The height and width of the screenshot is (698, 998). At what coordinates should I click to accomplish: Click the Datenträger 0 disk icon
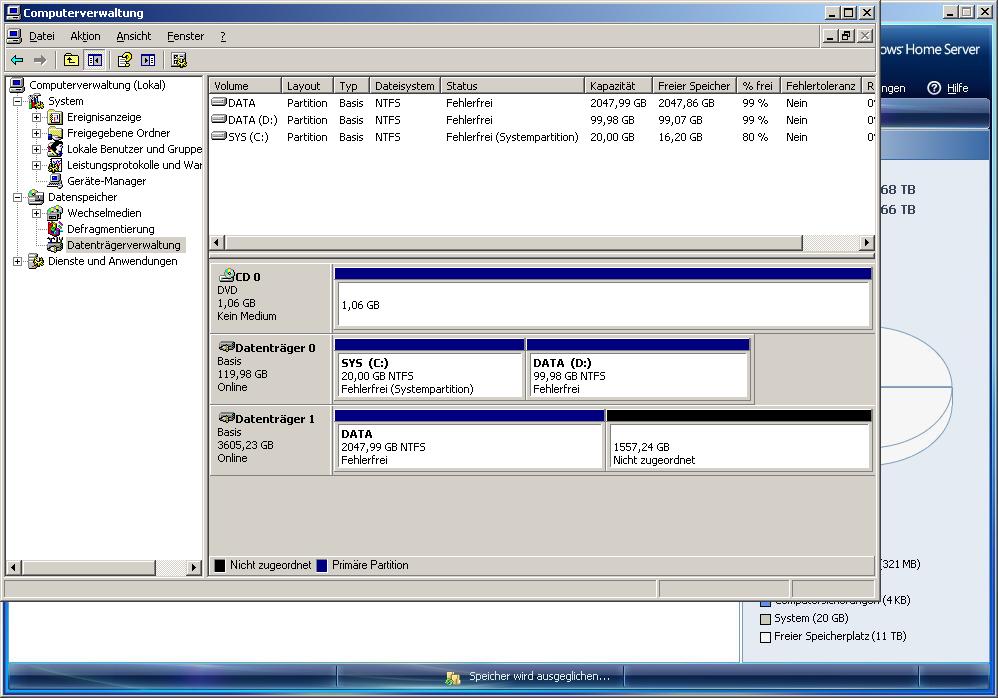point(227,347)
